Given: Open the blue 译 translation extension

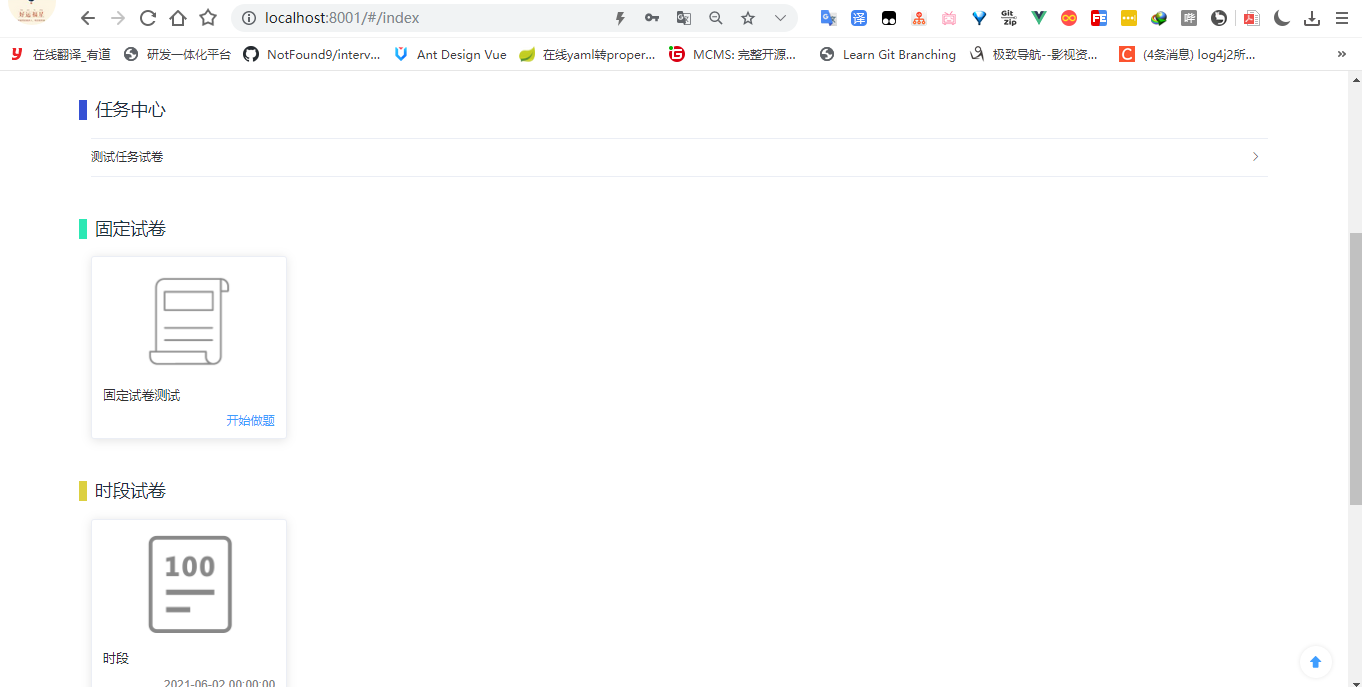Looking at the screenshot, I should 859,18.
